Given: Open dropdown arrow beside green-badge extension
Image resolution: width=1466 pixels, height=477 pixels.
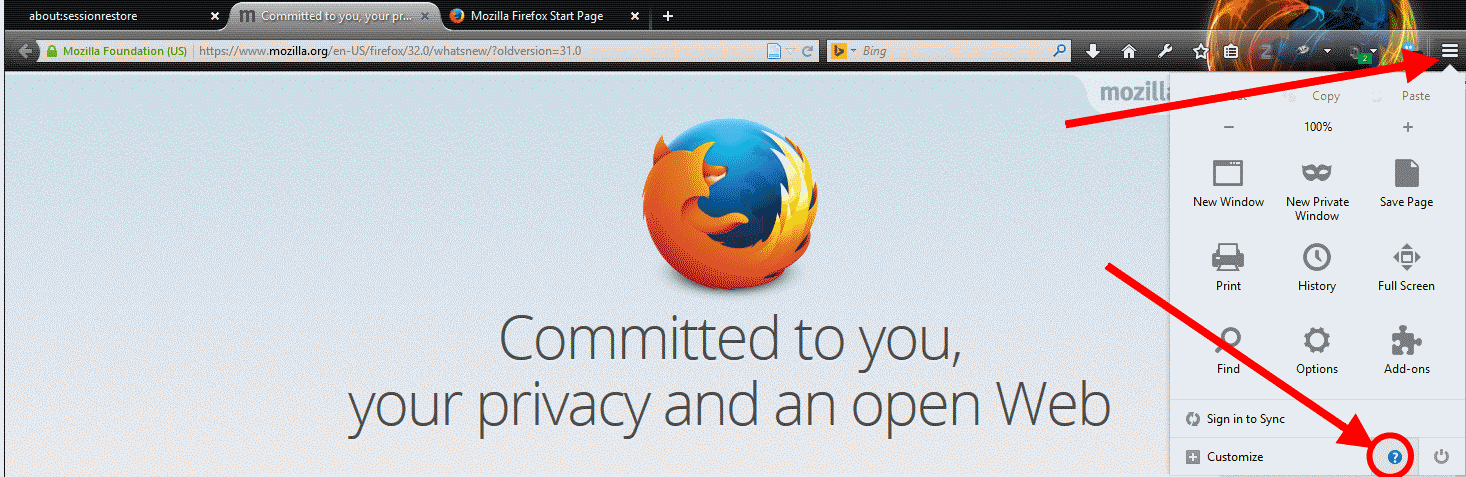Looking at the screenshot, I should click(1375, 51).
